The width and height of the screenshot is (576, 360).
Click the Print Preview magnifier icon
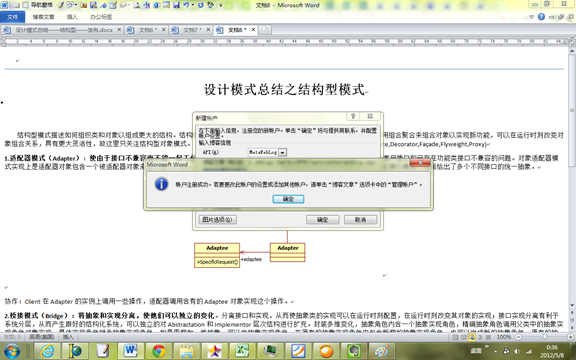tap(136, 5)
